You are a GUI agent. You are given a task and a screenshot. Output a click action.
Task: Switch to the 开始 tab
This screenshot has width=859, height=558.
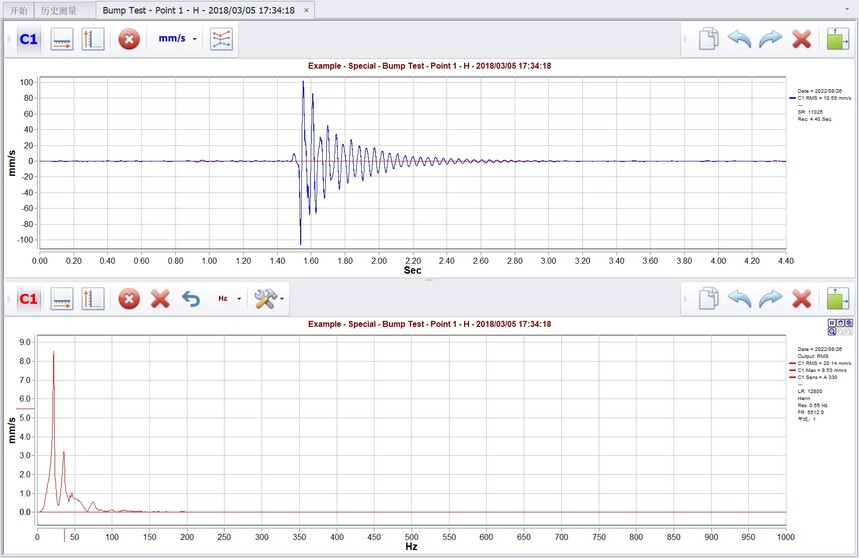[x=17, y=10]
